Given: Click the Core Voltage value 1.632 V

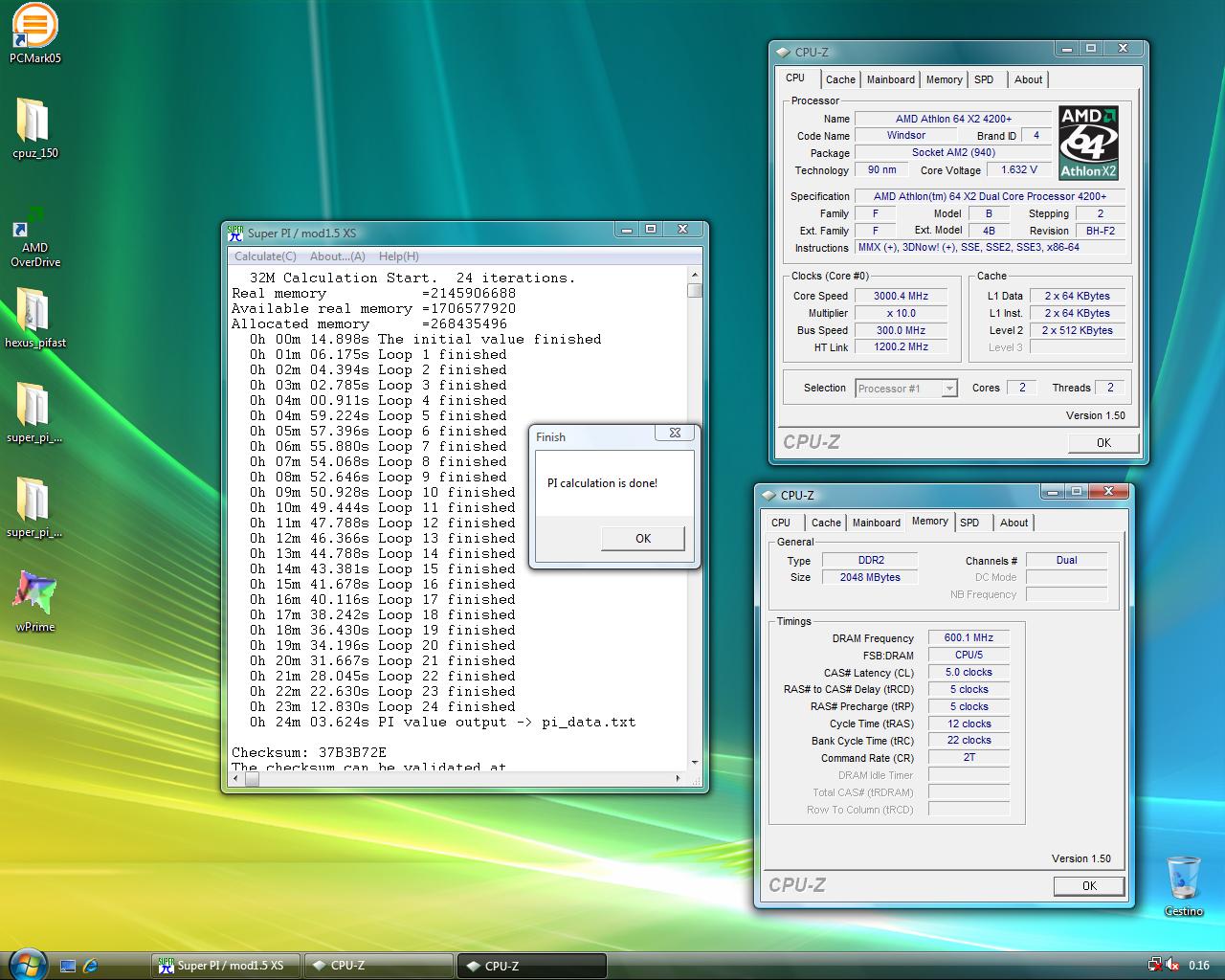Looking at the screenshot, I should point(1019,169).
